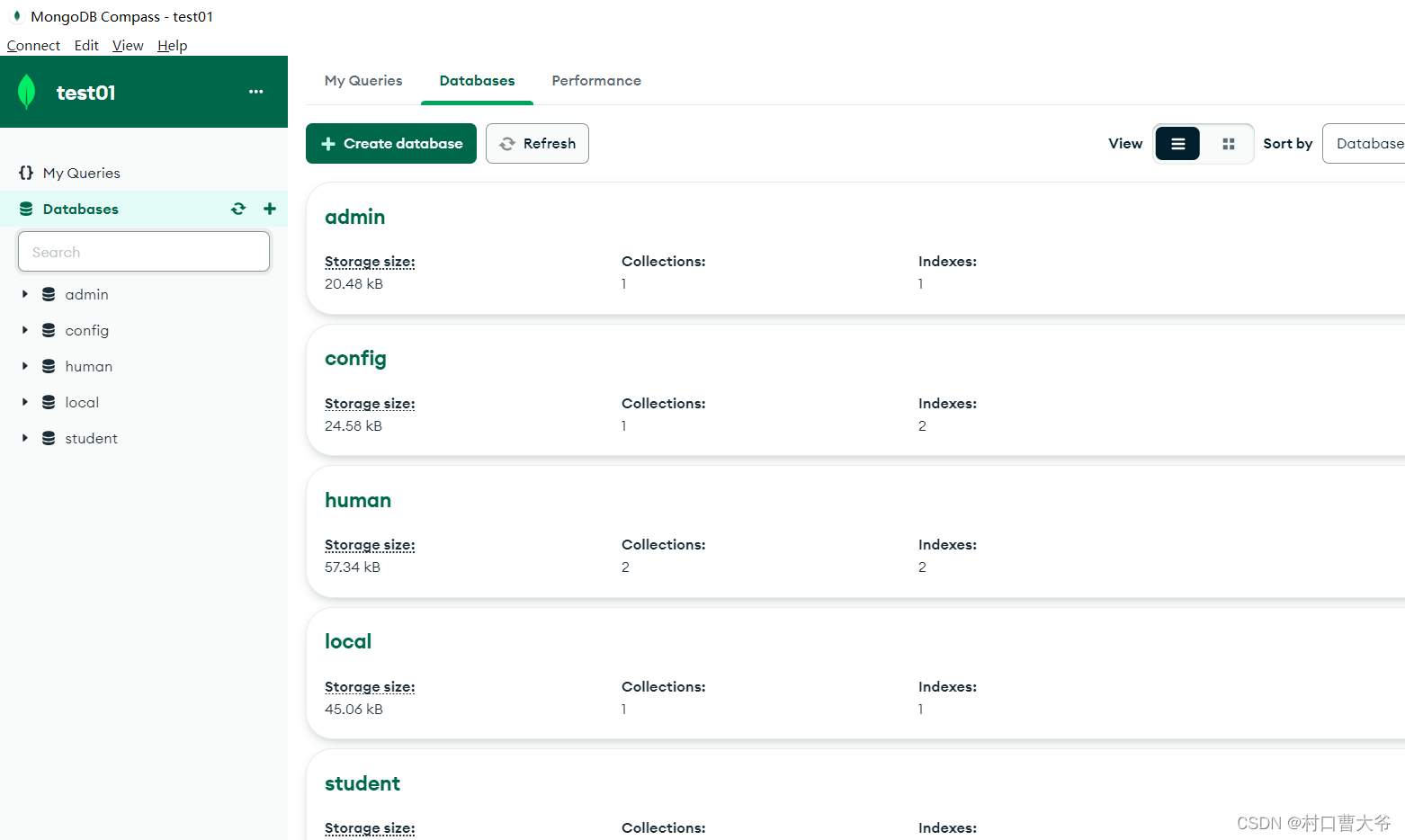Image resolution: width=1405 pixels, height=840 pixels.
Task: Click the refresh icon inside the Refresh button
Action: pyautogui.click(x=508, y=143)
